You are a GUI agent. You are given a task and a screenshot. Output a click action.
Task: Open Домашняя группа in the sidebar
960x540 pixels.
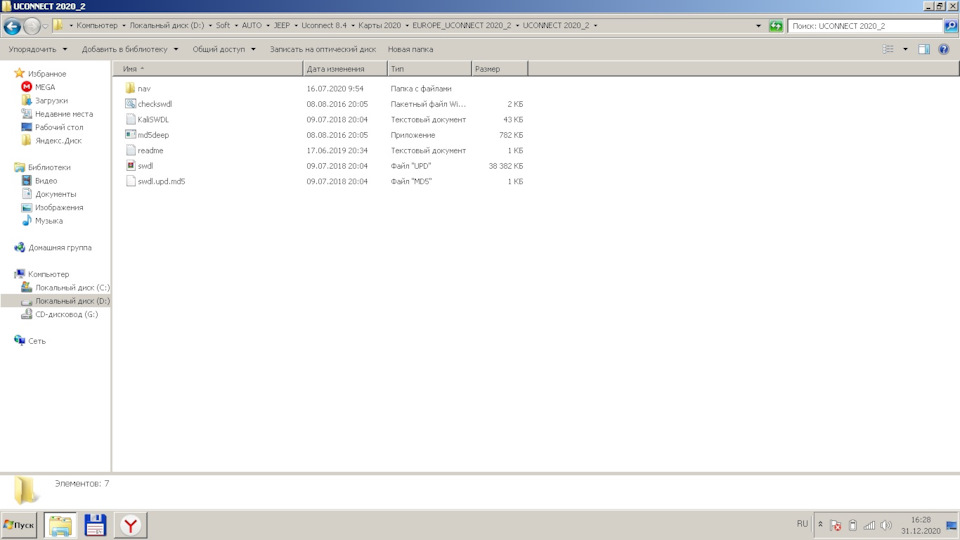pos(60,247)
